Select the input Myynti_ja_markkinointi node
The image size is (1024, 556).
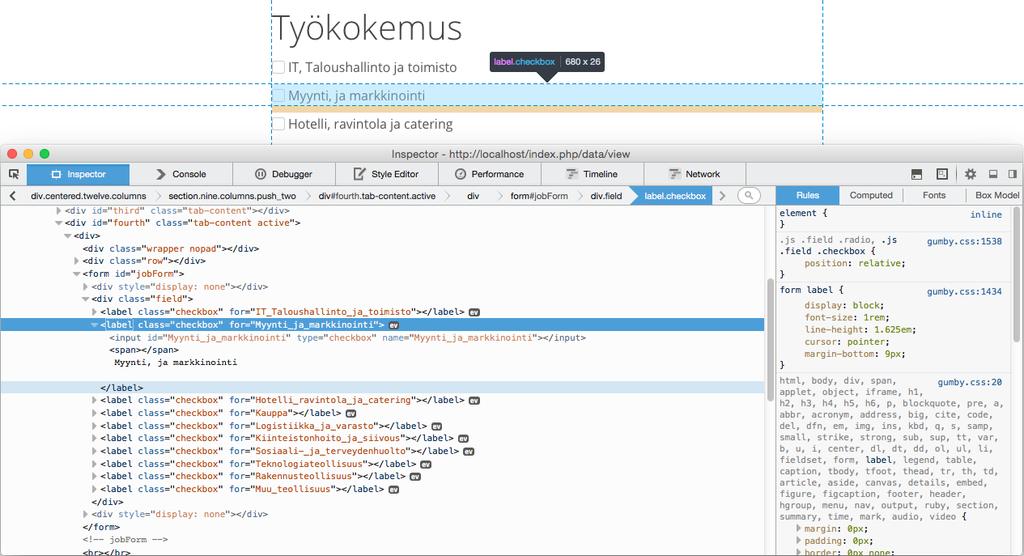[347, 338]
